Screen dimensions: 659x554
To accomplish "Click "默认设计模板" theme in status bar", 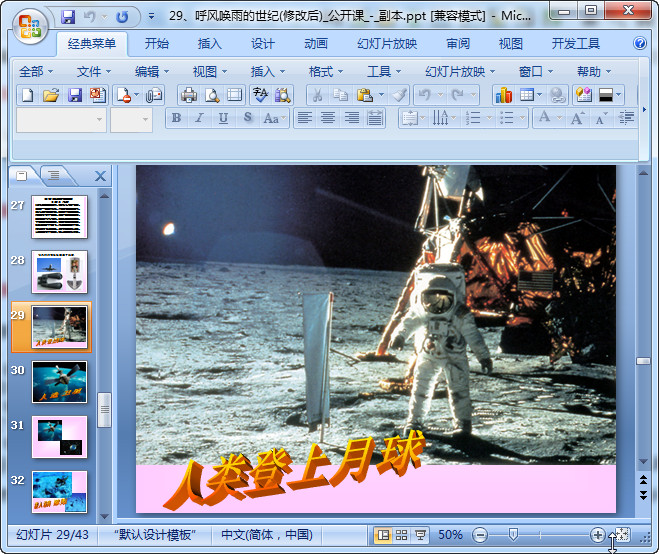I will pos(155,535).
